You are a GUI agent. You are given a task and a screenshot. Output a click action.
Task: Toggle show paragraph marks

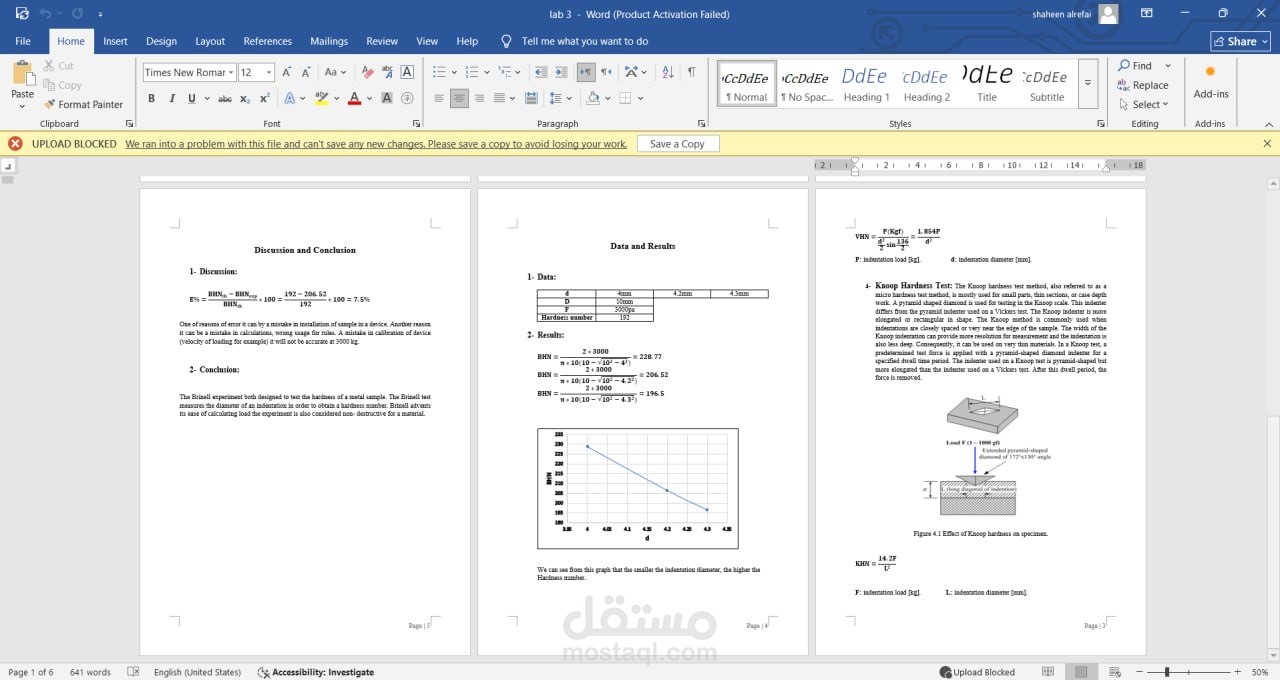[x=691, y=72]
